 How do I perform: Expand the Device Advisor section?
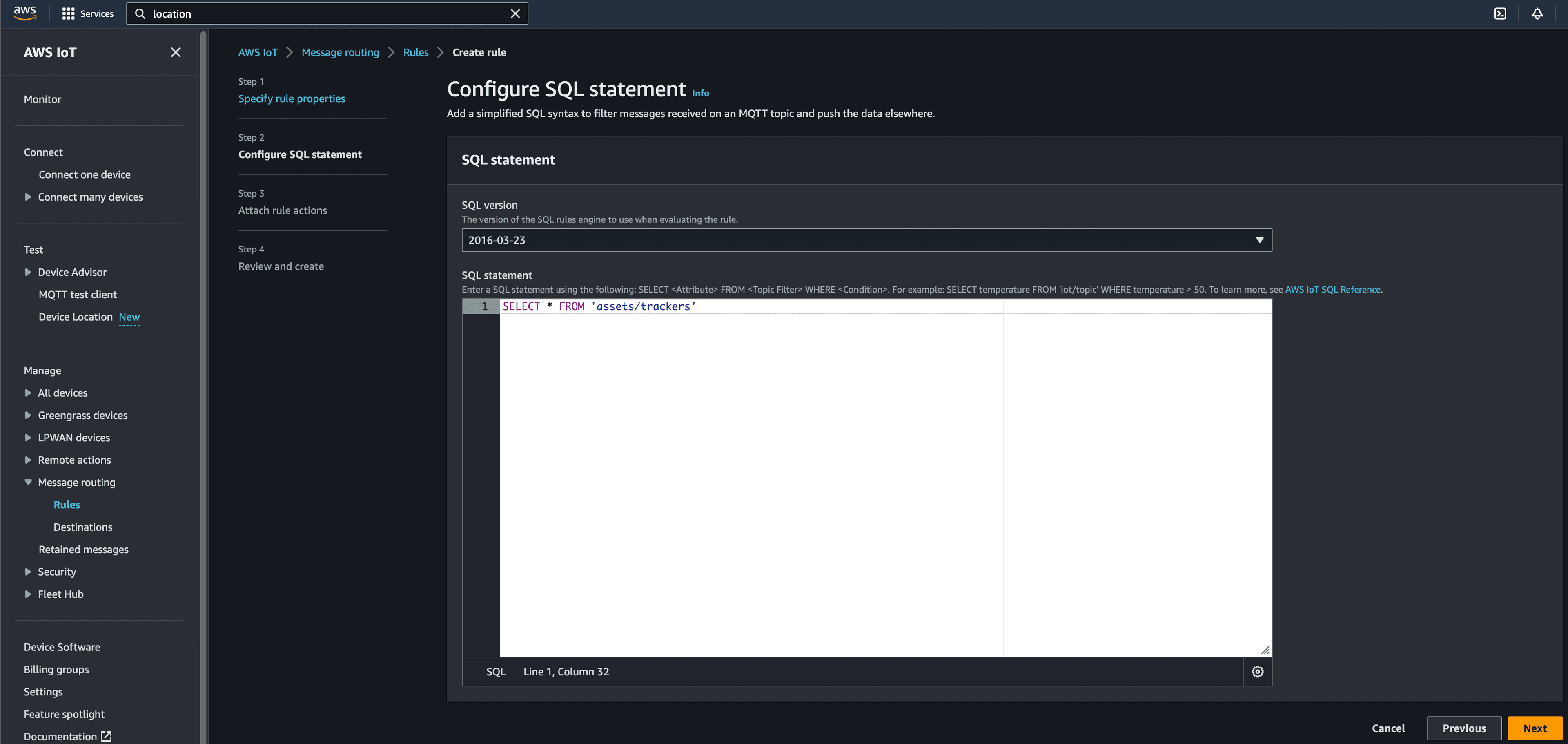click(x=28, y=272)
